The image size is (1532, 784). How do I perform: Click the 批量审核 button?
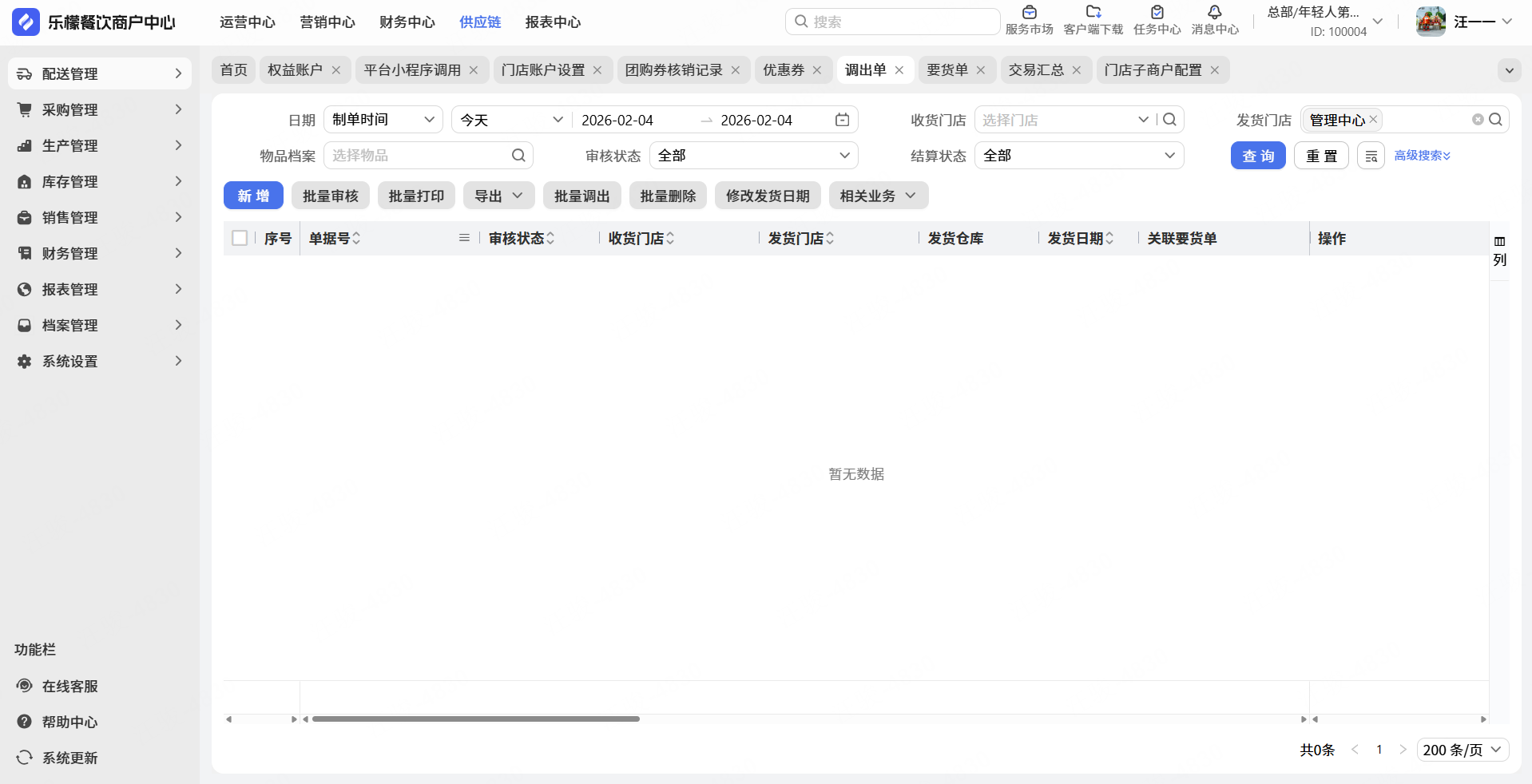(x=331, y=196)
